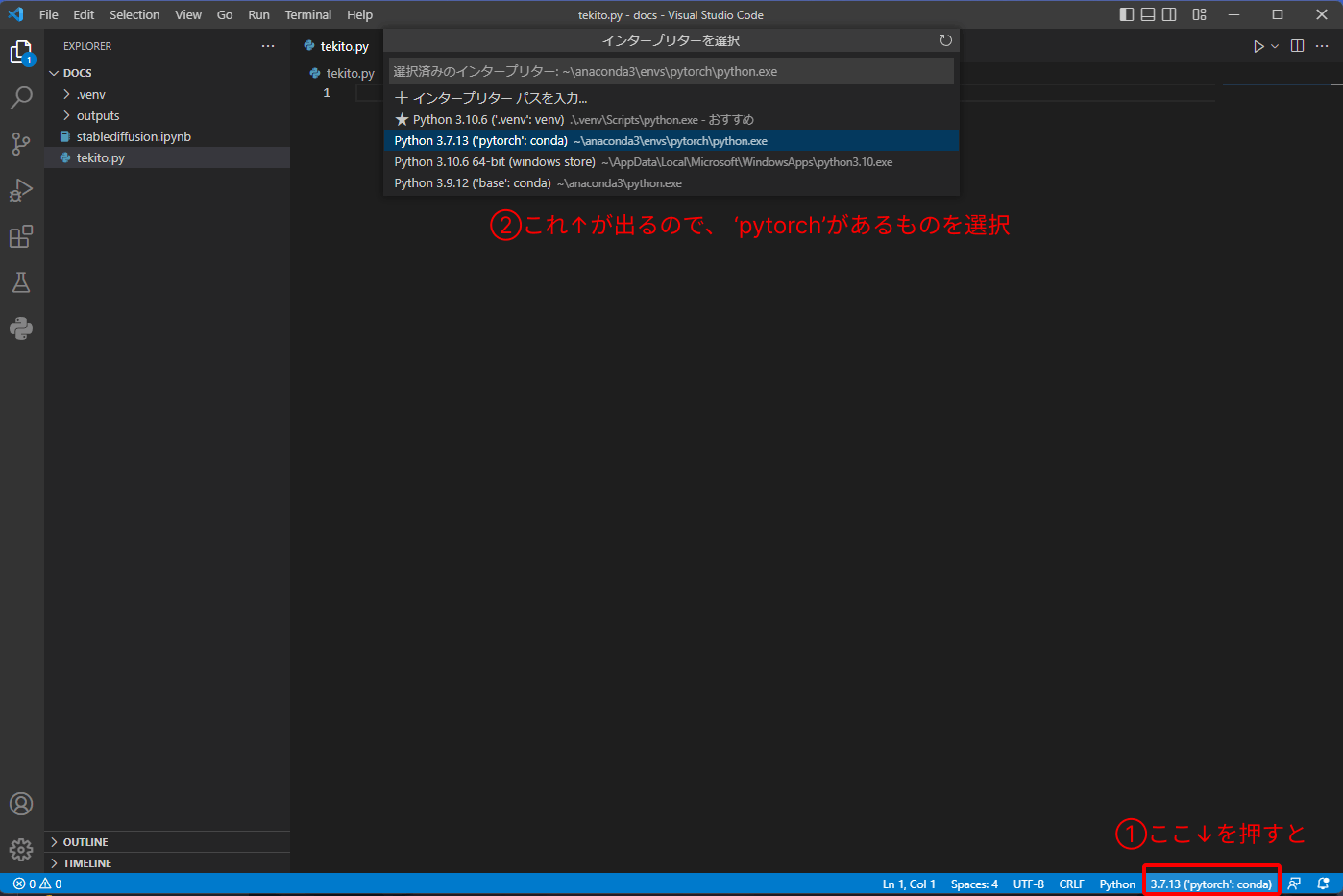Open the Python environments activity icon
This screenshot has width=1343, height=896.
pos(21,328)
